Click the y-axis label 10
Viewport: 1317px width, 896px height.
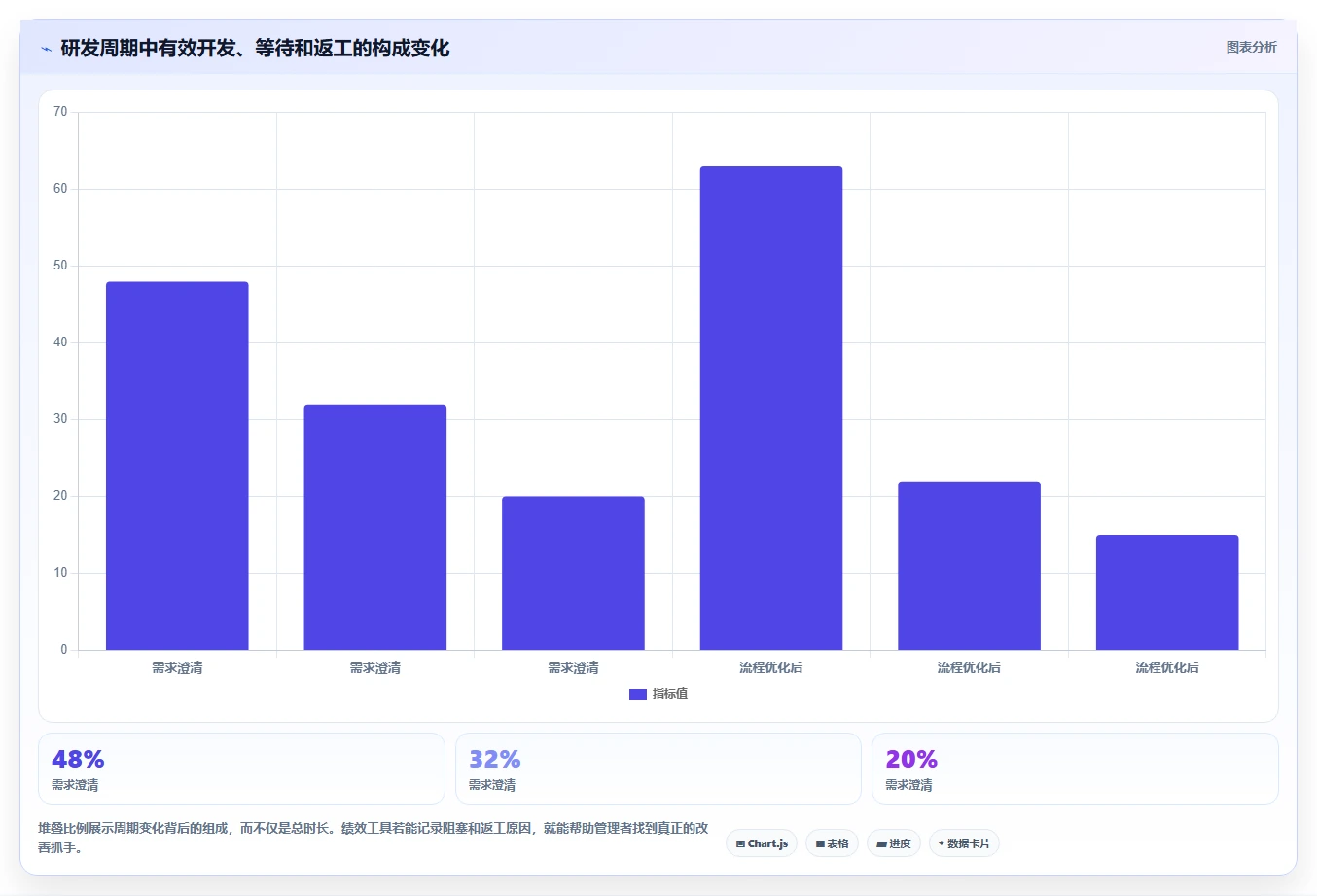[x=60, y=573]
